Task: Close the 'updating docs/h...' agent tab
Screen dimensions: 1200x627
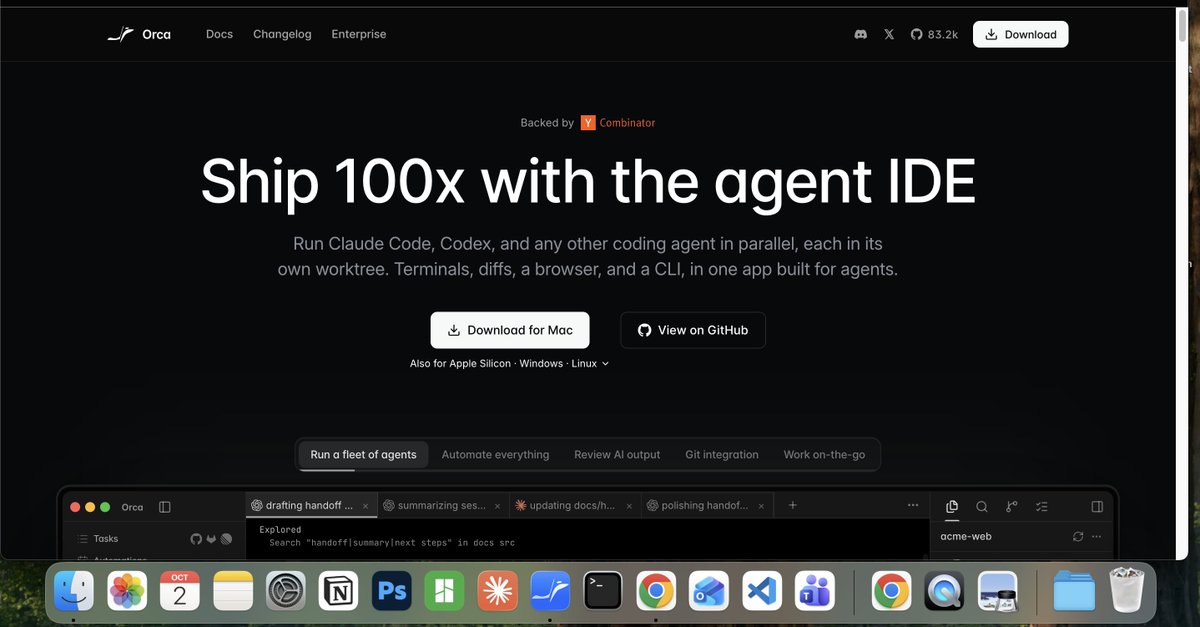Action: pos(630,506)
